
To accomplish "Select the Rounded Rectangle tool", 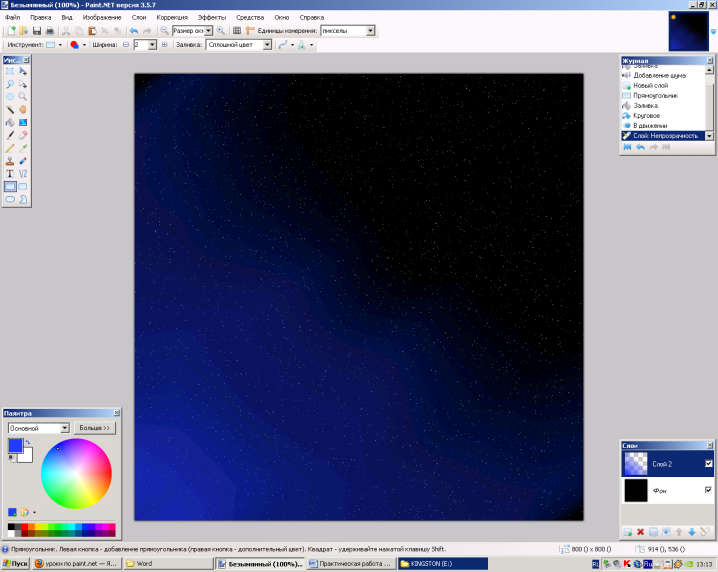I will click(23, 186).
